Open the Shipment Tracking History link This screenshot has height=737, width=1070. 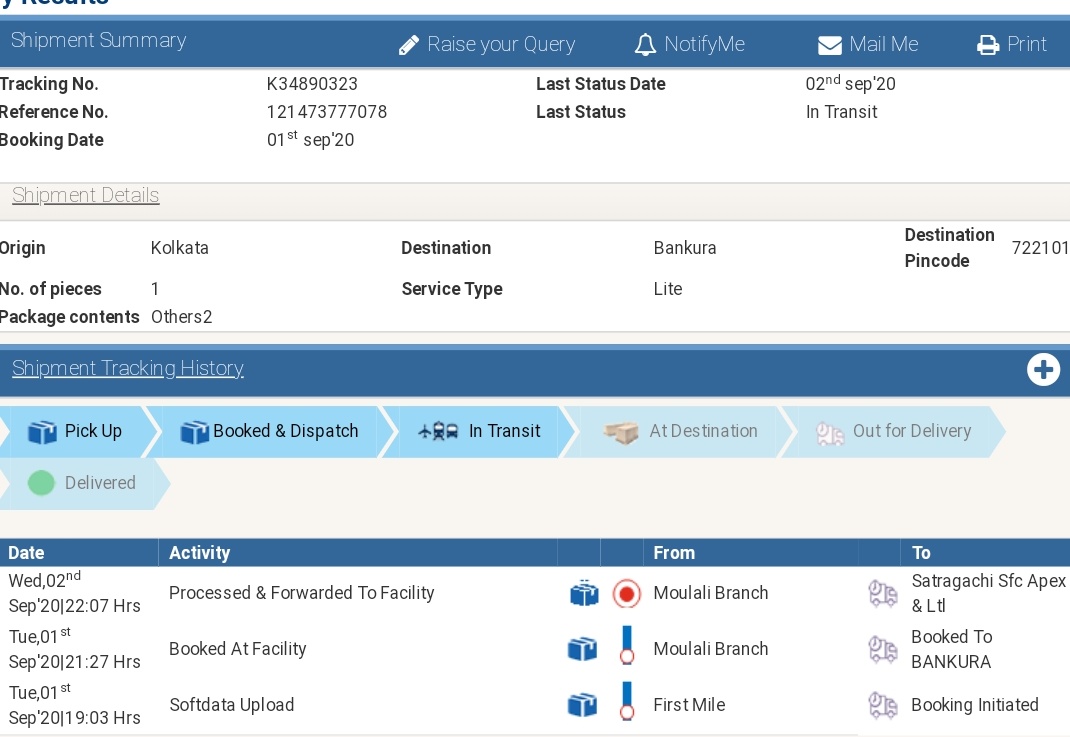(128, 368)
